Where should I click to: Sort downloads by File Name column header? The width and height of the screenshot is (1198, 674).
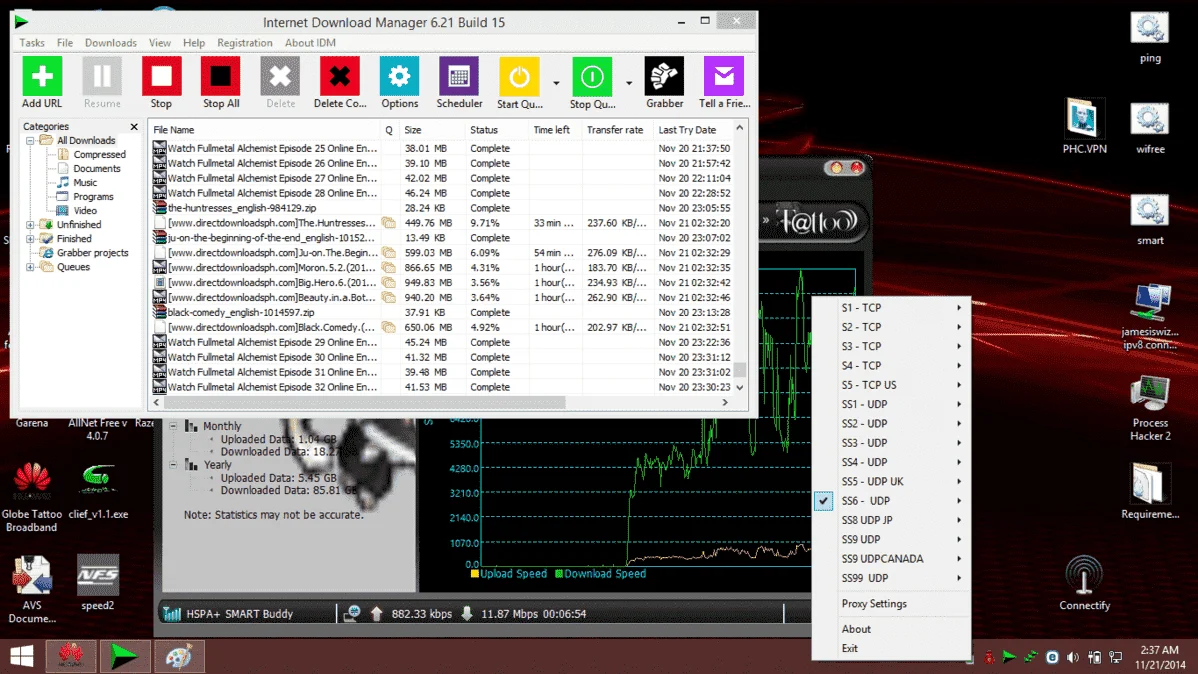[x=265, y=130]
